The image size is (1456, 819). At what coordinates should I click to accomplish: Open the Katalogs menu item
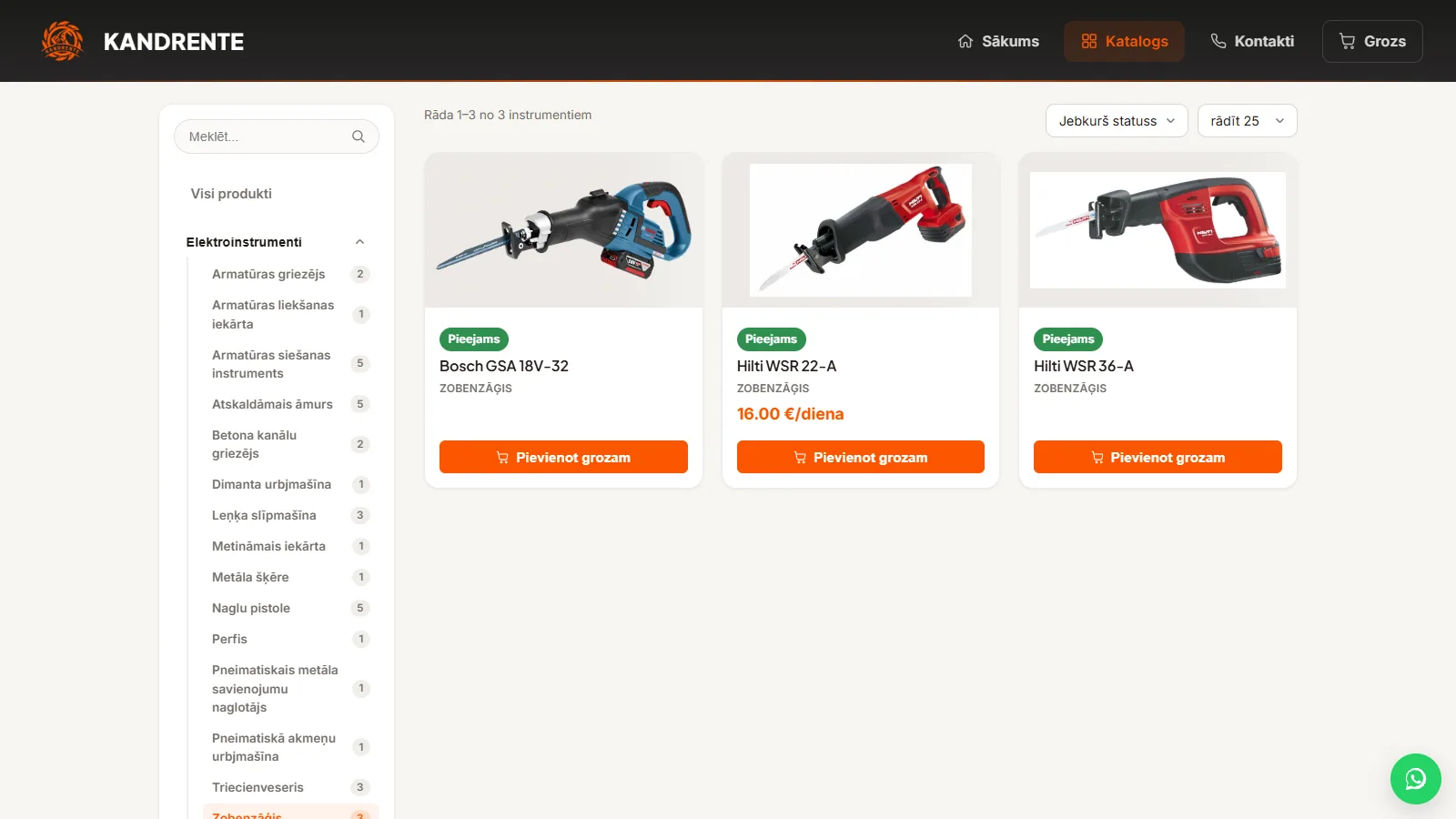(x=1124, y=41)
